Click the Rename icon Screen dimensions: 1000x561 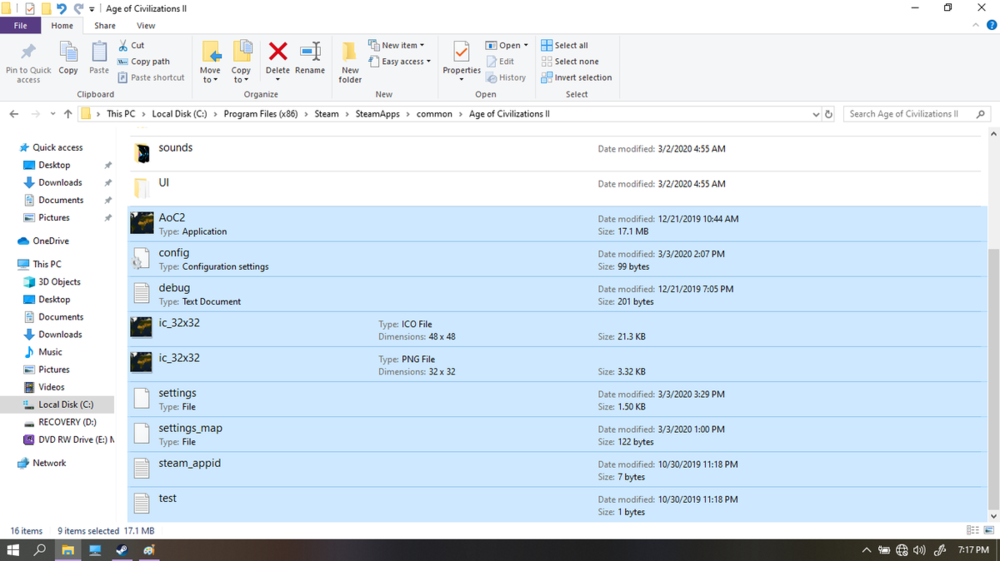tap(310, 51)
